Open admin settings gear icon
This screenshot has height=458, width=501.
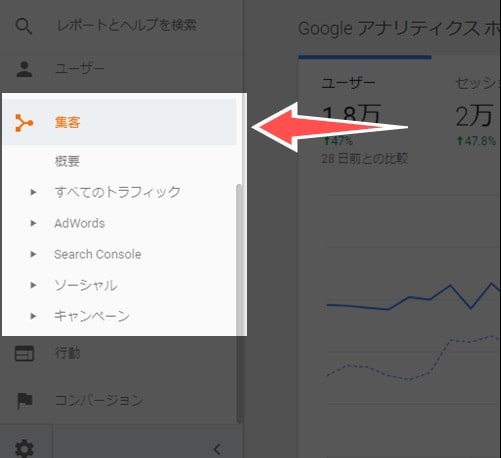tap(24, 449)
